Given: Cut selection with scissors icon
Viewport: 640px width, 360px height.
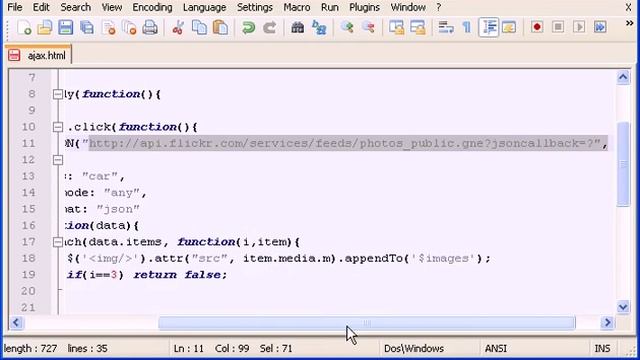Looking at the screenshot, I should 178,28.
